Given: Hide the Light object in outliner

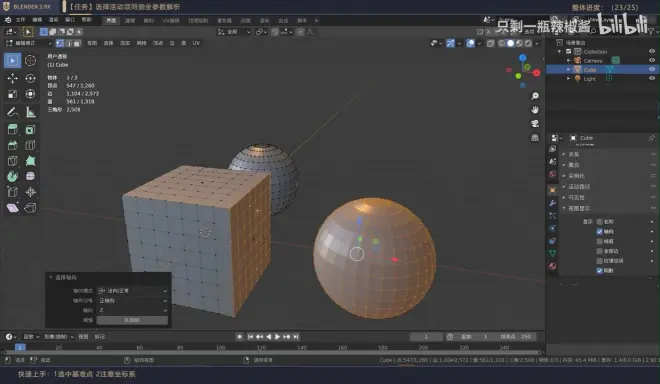Looking at the screenshot, I should tap(652, 78).
